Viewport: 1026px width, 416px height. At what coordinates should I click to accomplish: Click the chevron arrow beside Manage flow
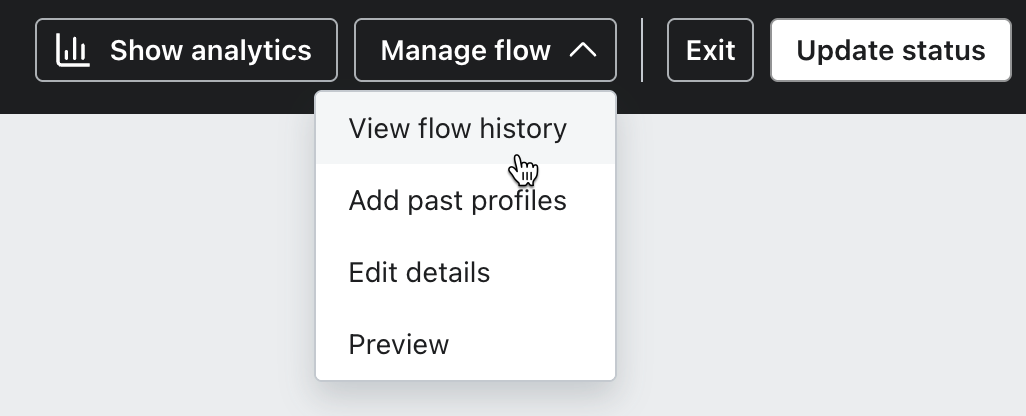point(583,50)
